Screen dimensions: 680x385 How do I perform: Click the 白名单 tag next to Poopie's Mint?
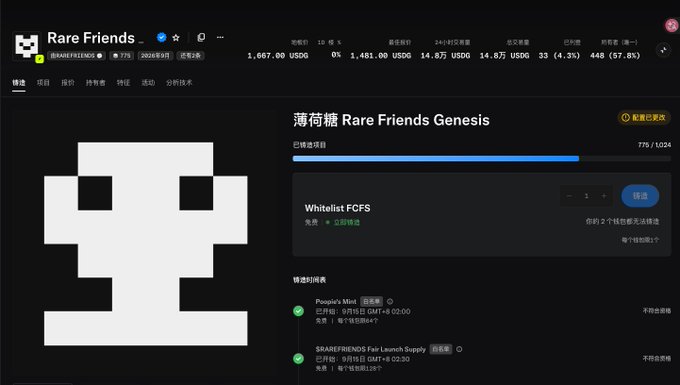[x=371, y=301]
